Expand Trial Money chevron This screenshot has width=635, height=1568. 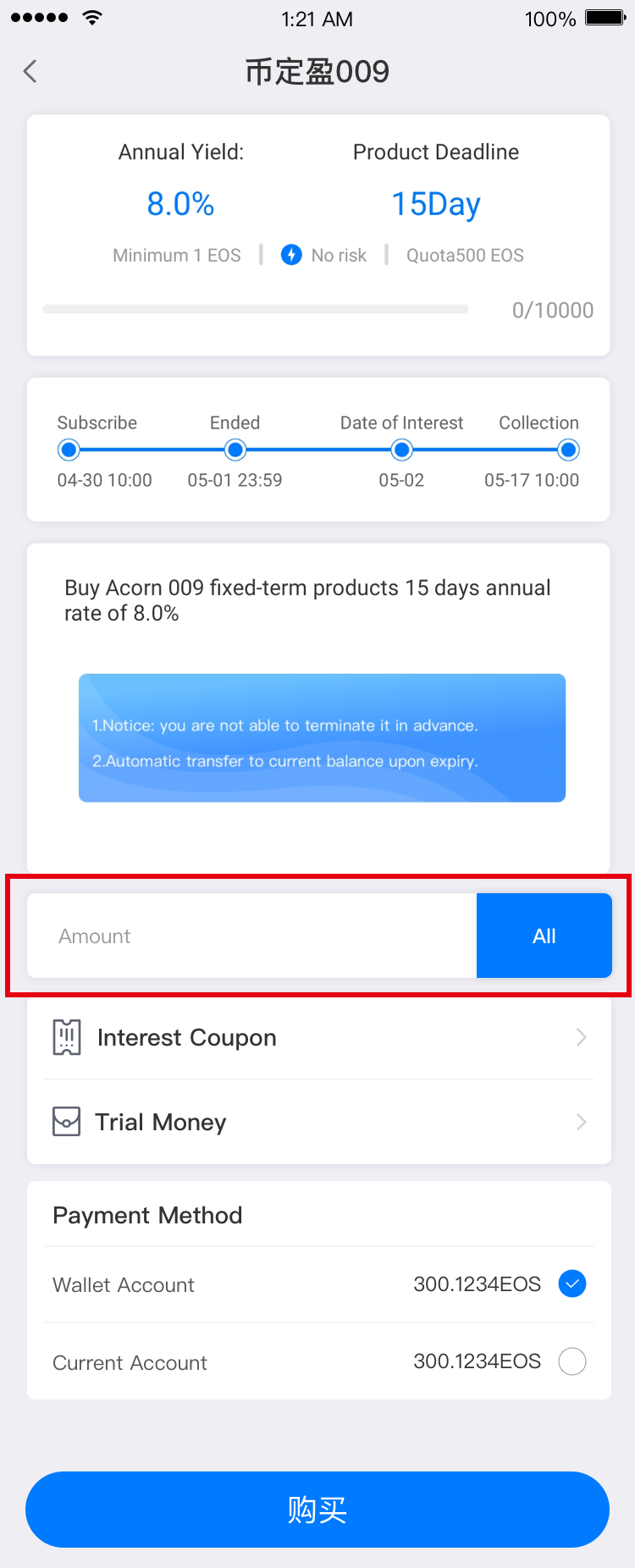[582, 1122]
